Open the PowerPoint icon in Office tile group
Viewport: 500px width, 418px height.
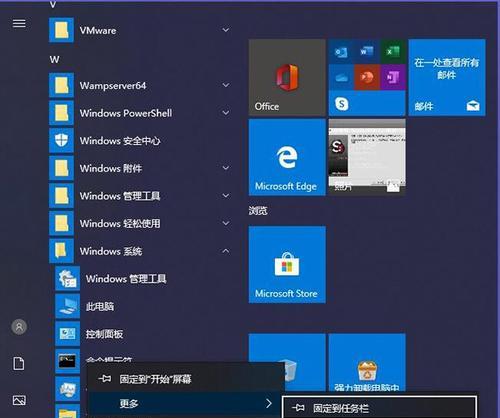coord(367,77)
